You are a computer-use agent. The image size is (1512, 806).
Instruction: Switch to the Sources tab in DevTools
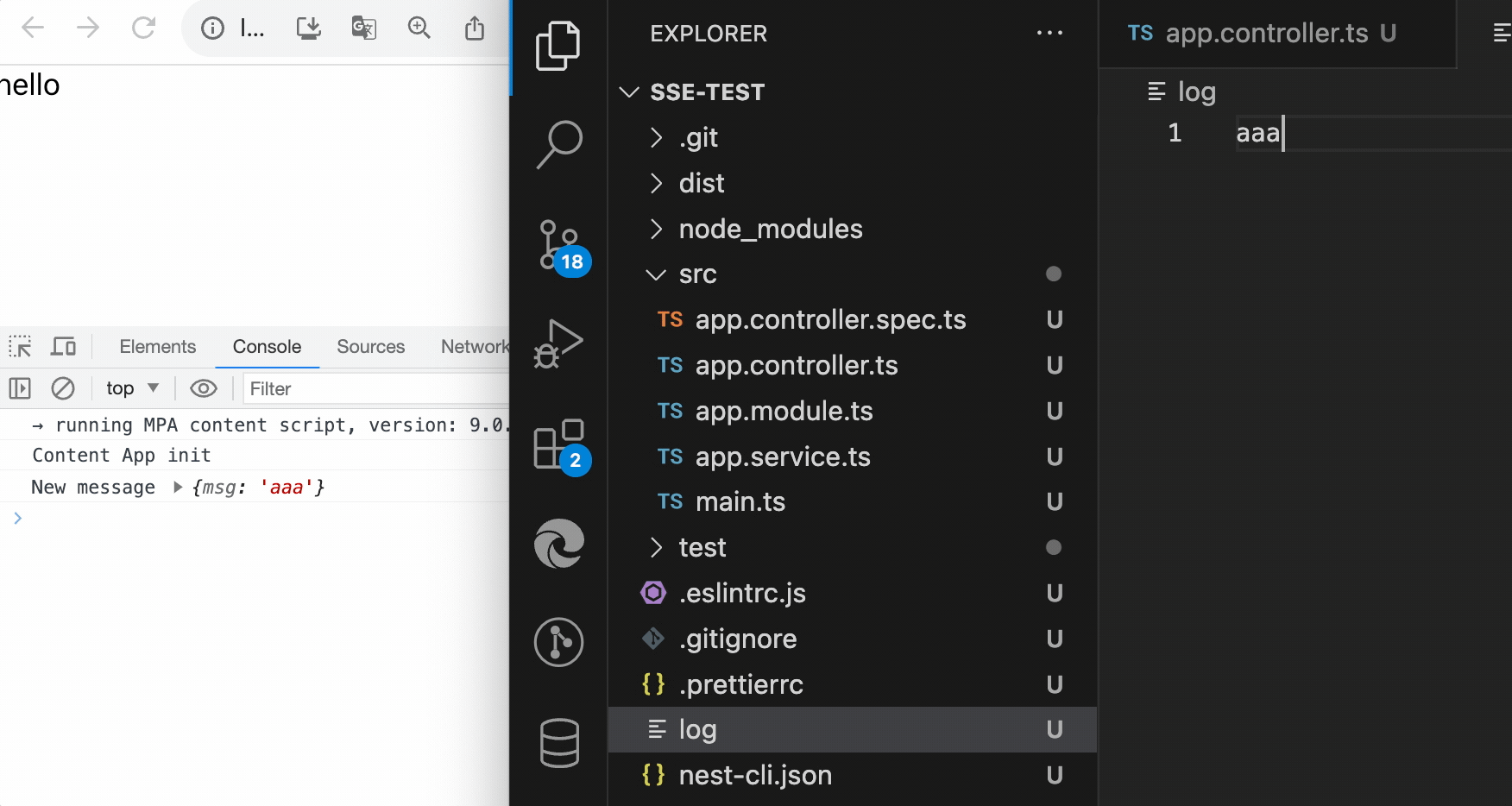[x=370, y=347]
